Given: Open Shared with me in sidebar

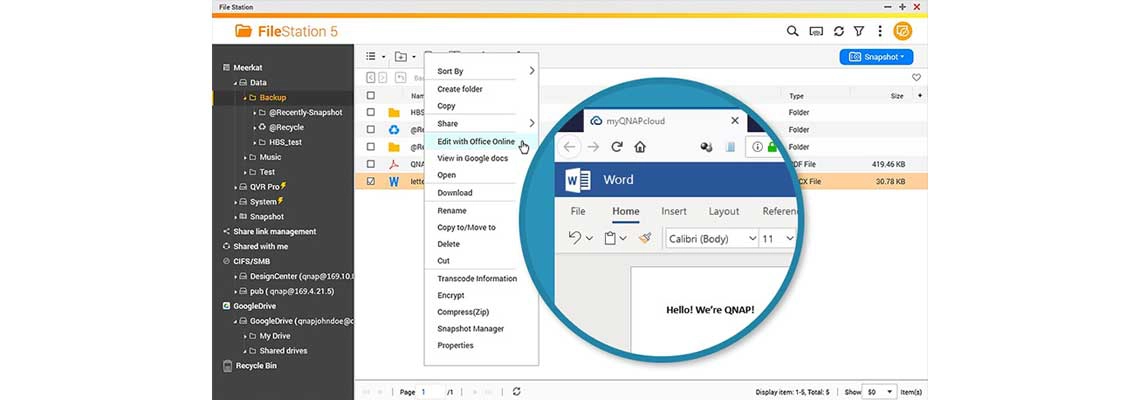Looking at the screenshot, I should 260,247.
